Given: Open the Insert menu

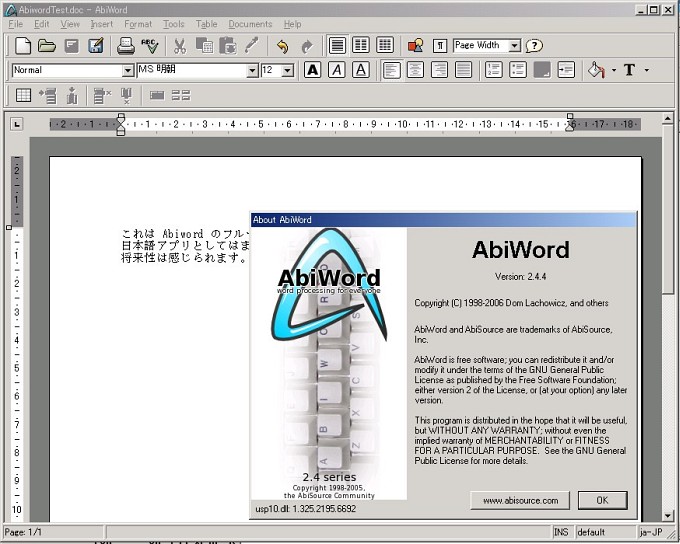Looking at the screenshot, I should [x=101, y=24].
